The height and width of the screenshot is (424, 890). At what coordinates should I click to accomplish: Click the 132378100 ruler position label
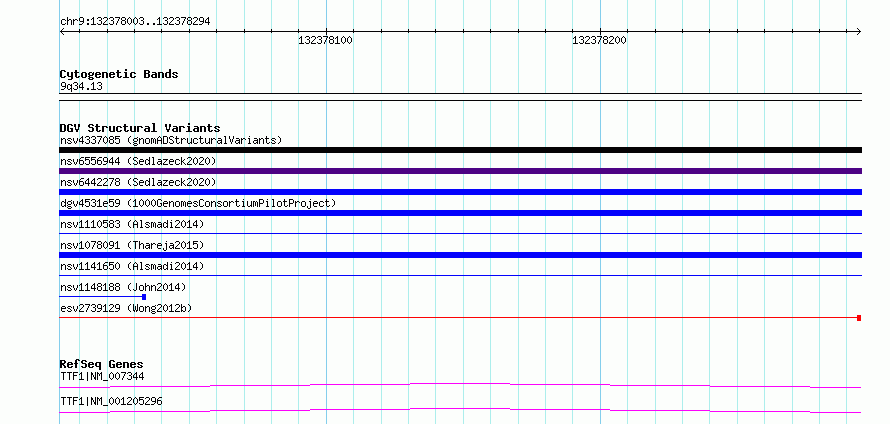(325, 40)
